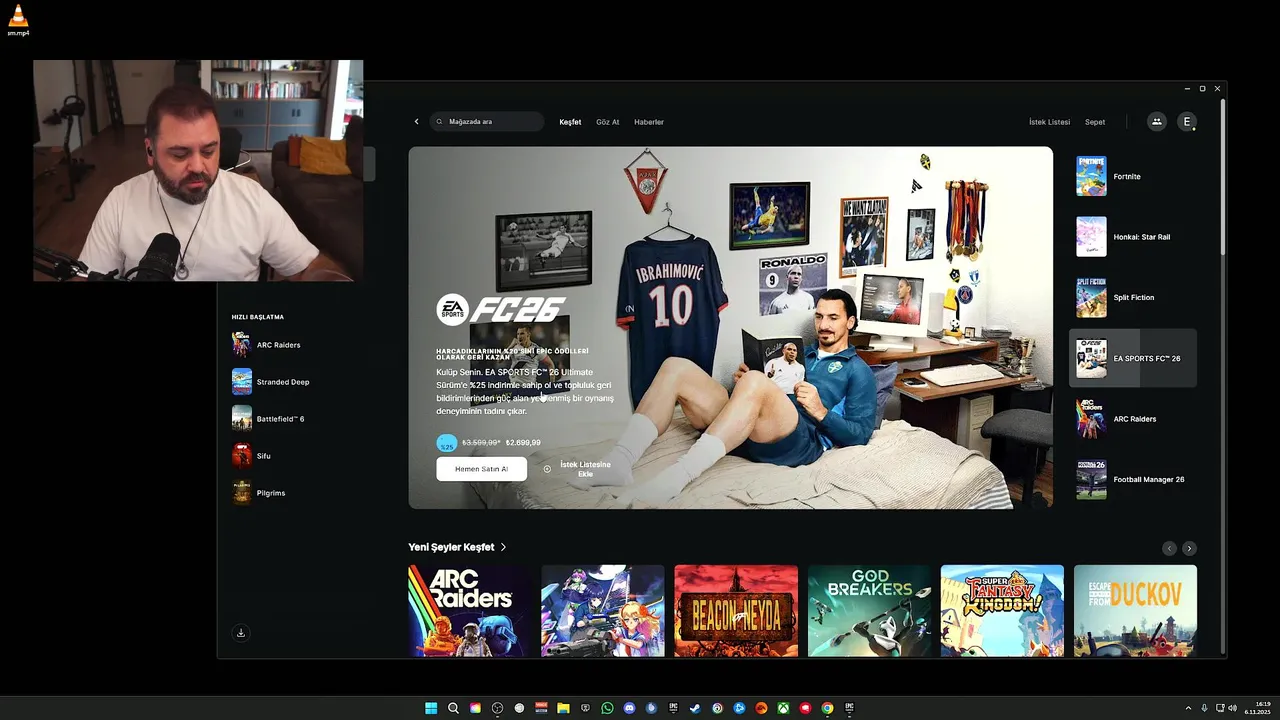
Task: Click the Hızlı Başlatma heading
Action: (x=258, y=317)
